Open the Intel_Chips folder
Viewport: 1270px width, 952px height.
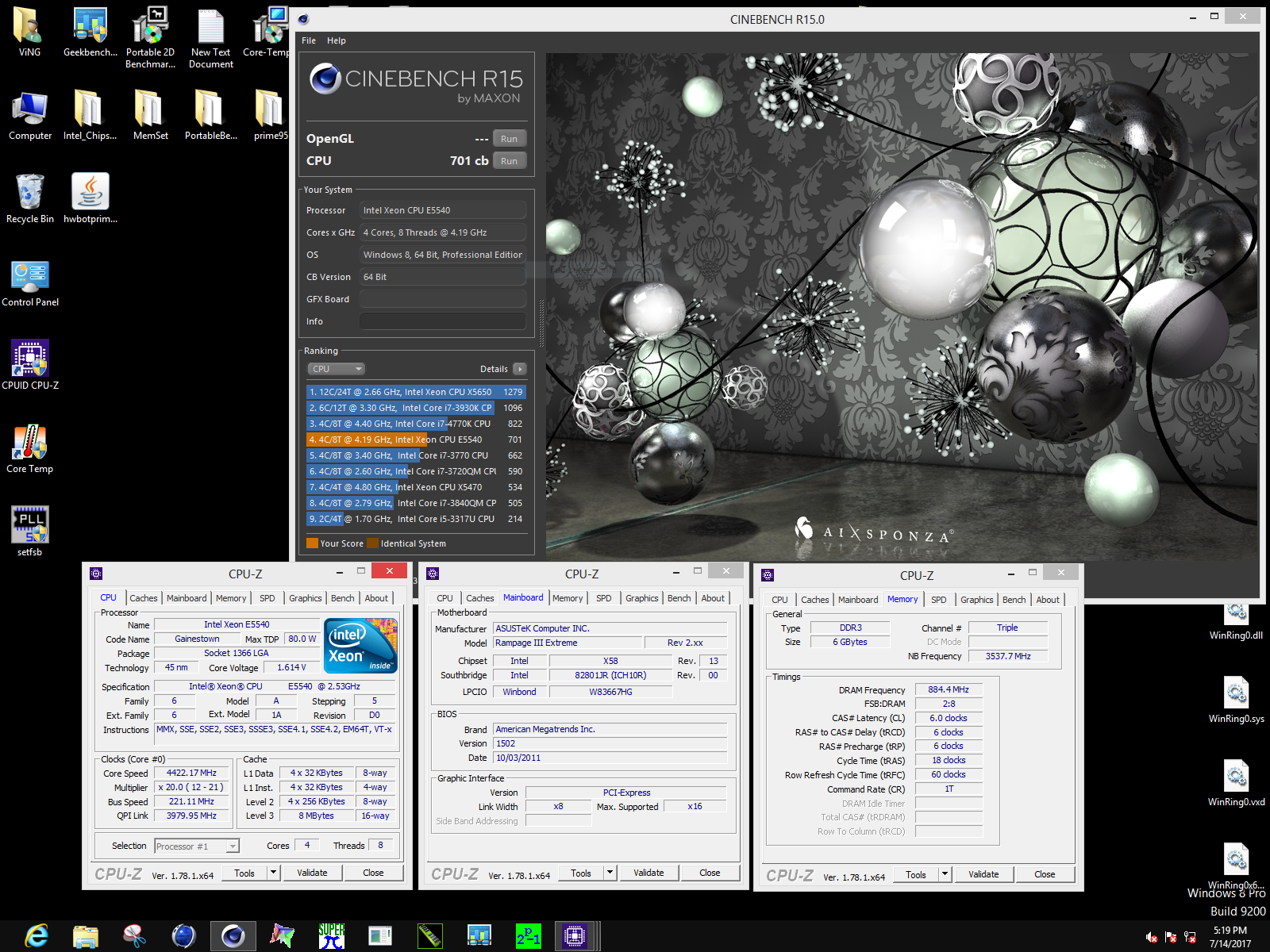pos(90,116)
